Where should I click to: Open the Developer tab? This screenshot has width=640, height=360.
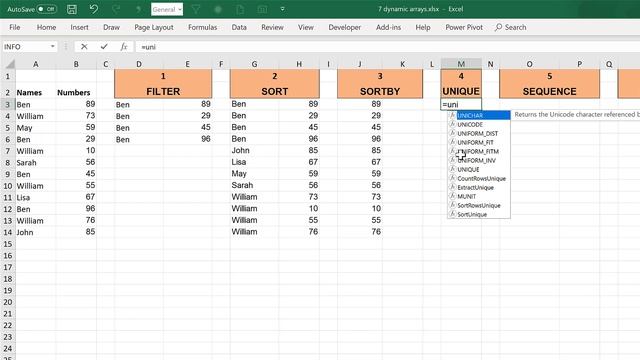point(344,27)
